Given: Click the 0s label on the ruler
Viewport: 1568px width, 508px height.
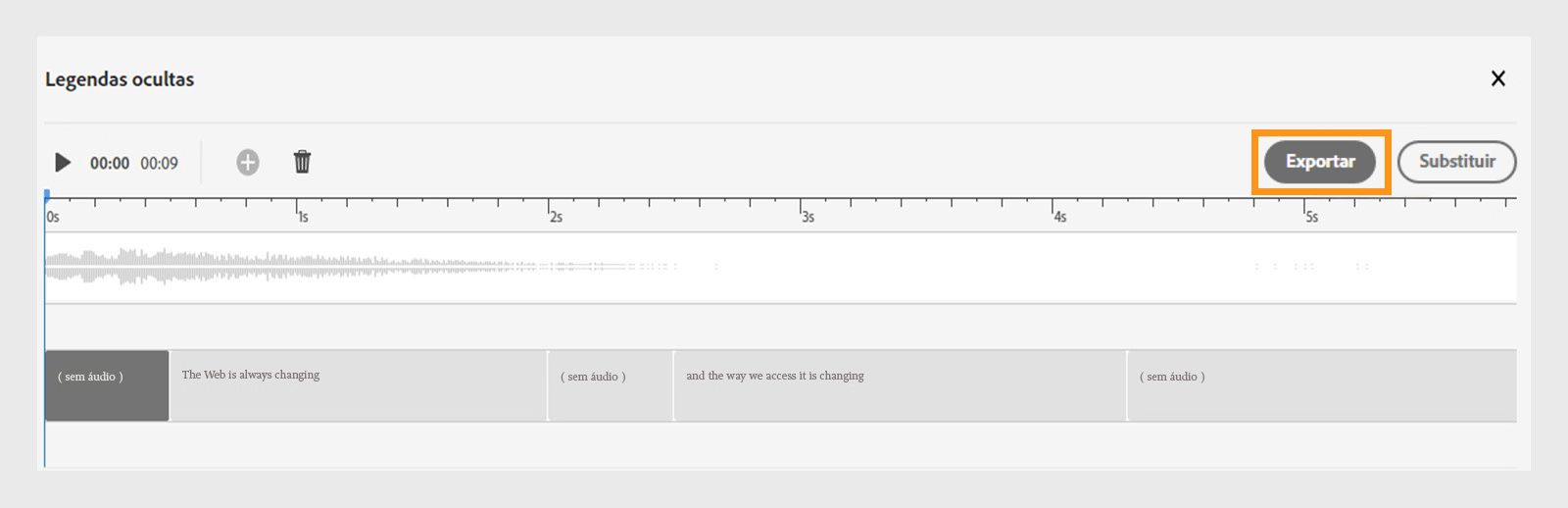Looking at the screenshot, I should pos(53,217).
